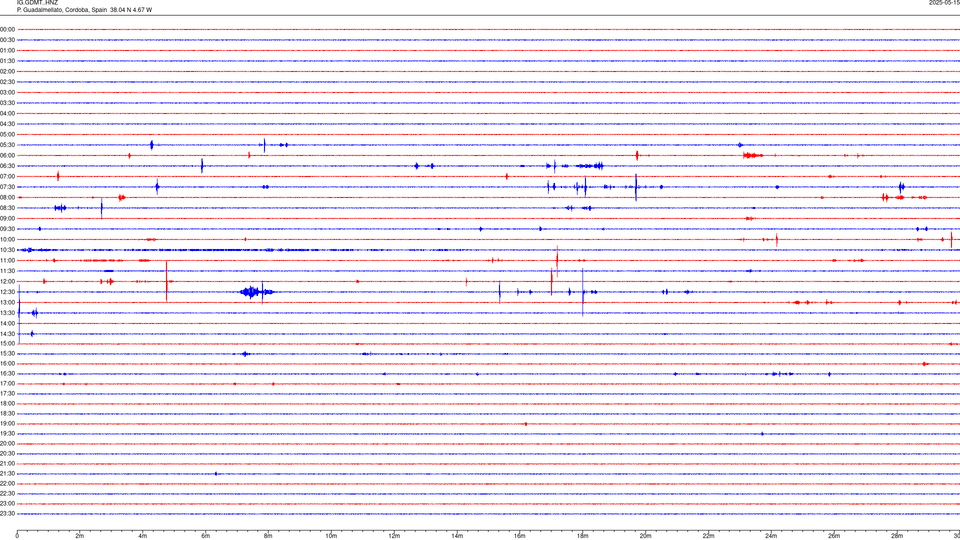This screenshot has height=540, width=960.
Task: Select the 08:30 trace time label
Action: pos(7,208)
